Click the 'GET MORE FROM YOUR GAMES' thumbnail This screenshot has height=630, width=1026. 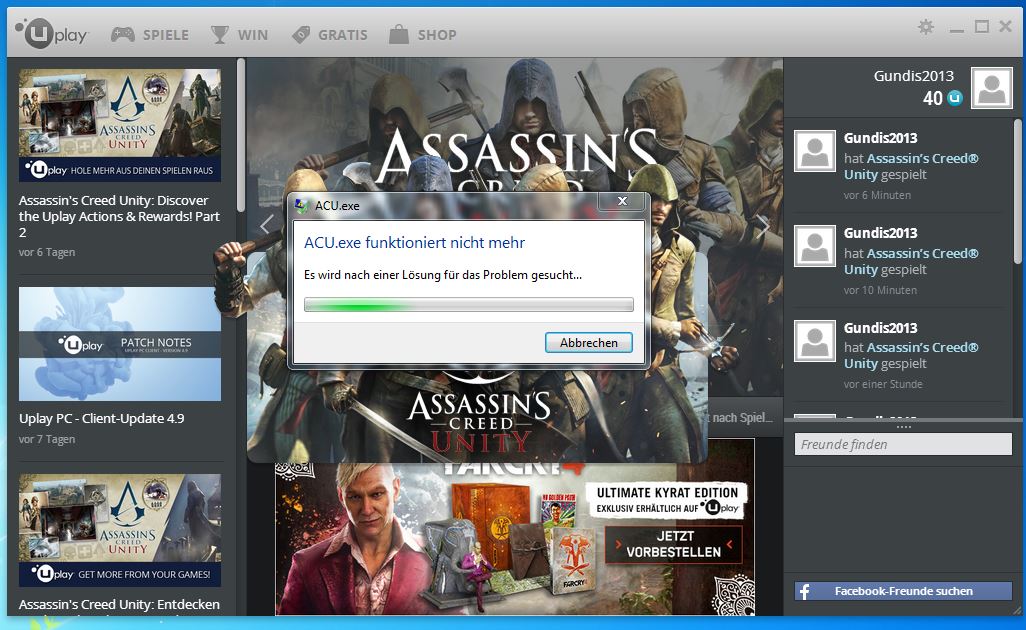(x=120, y=531)
